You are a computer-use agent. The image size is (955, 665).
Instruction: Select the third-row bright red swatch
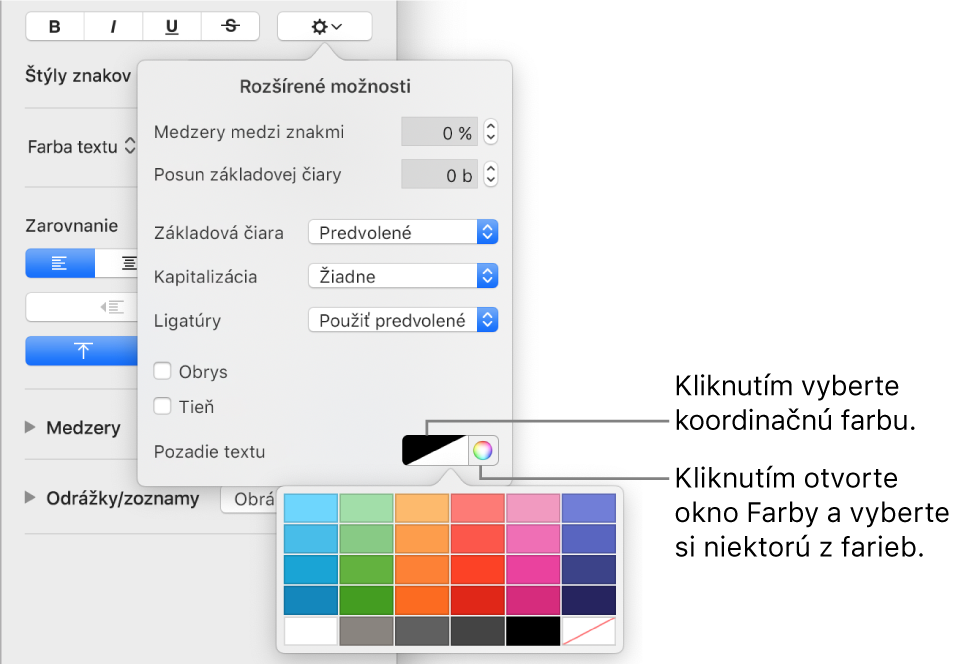coord(478,569)
